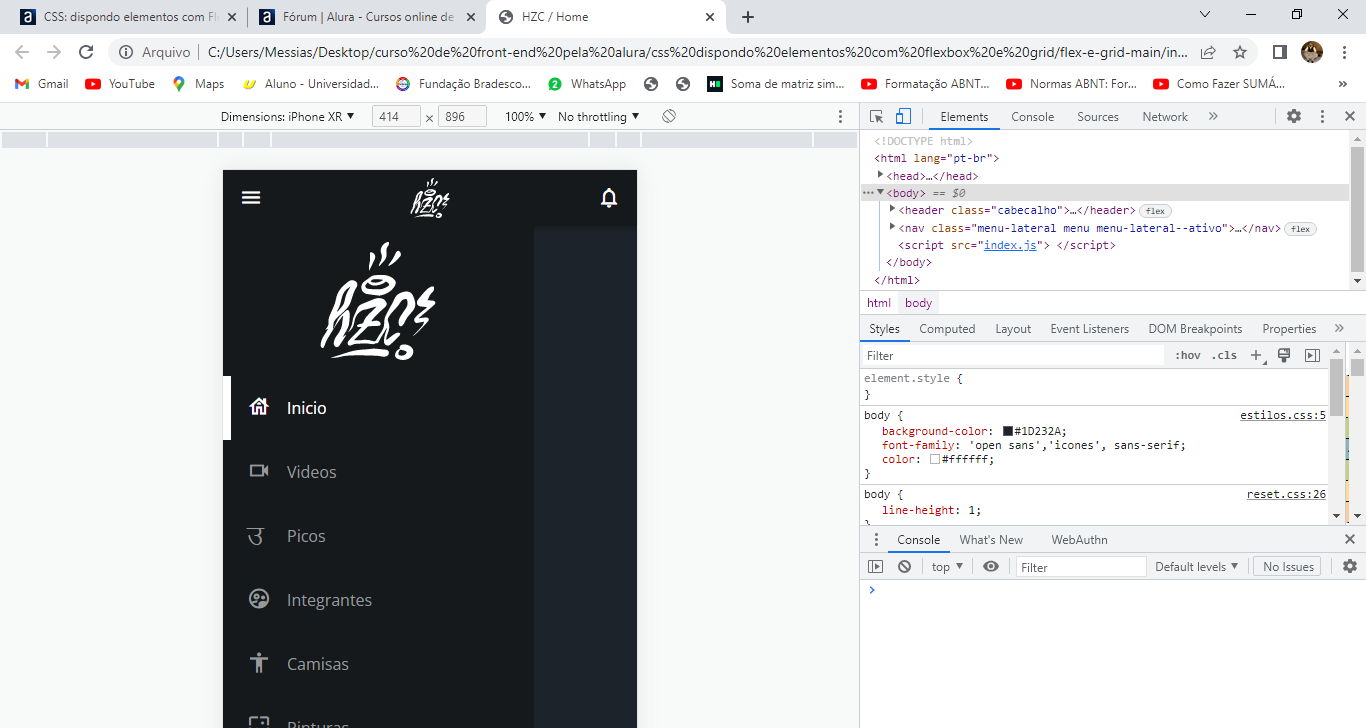Toggle Chrome's side panel

tap(1279, 52)
